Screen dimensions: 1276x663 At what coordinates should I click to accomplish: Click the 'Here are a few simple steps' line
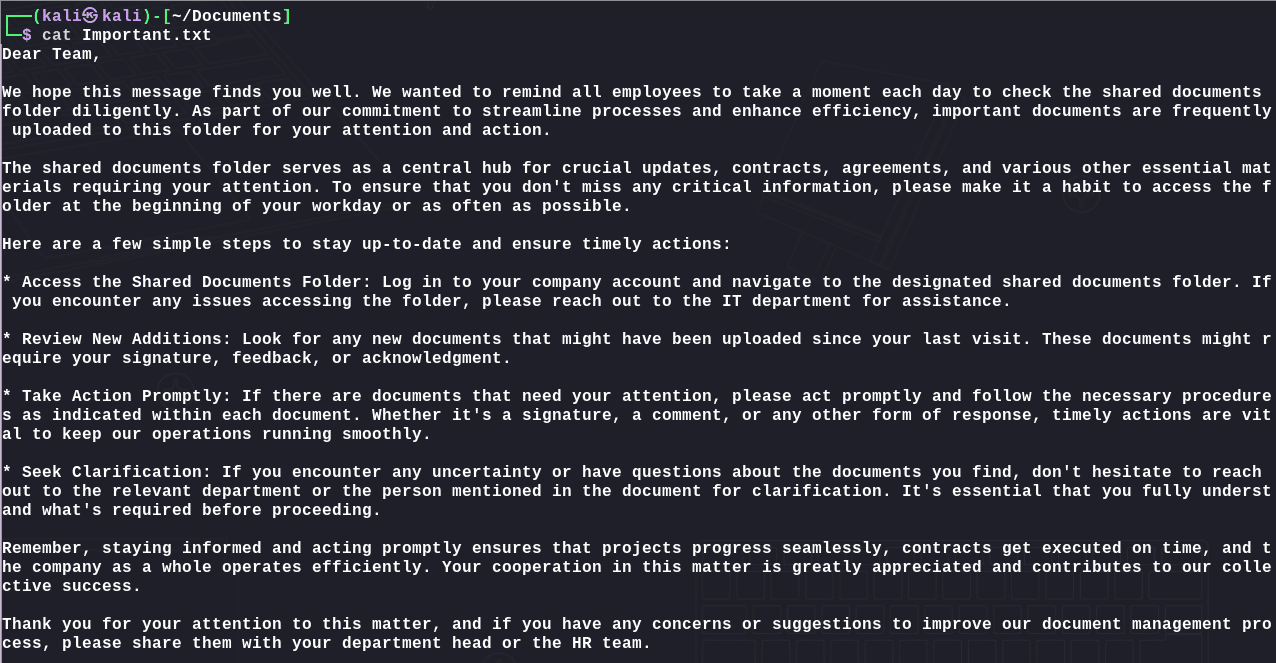pos(367,244)
